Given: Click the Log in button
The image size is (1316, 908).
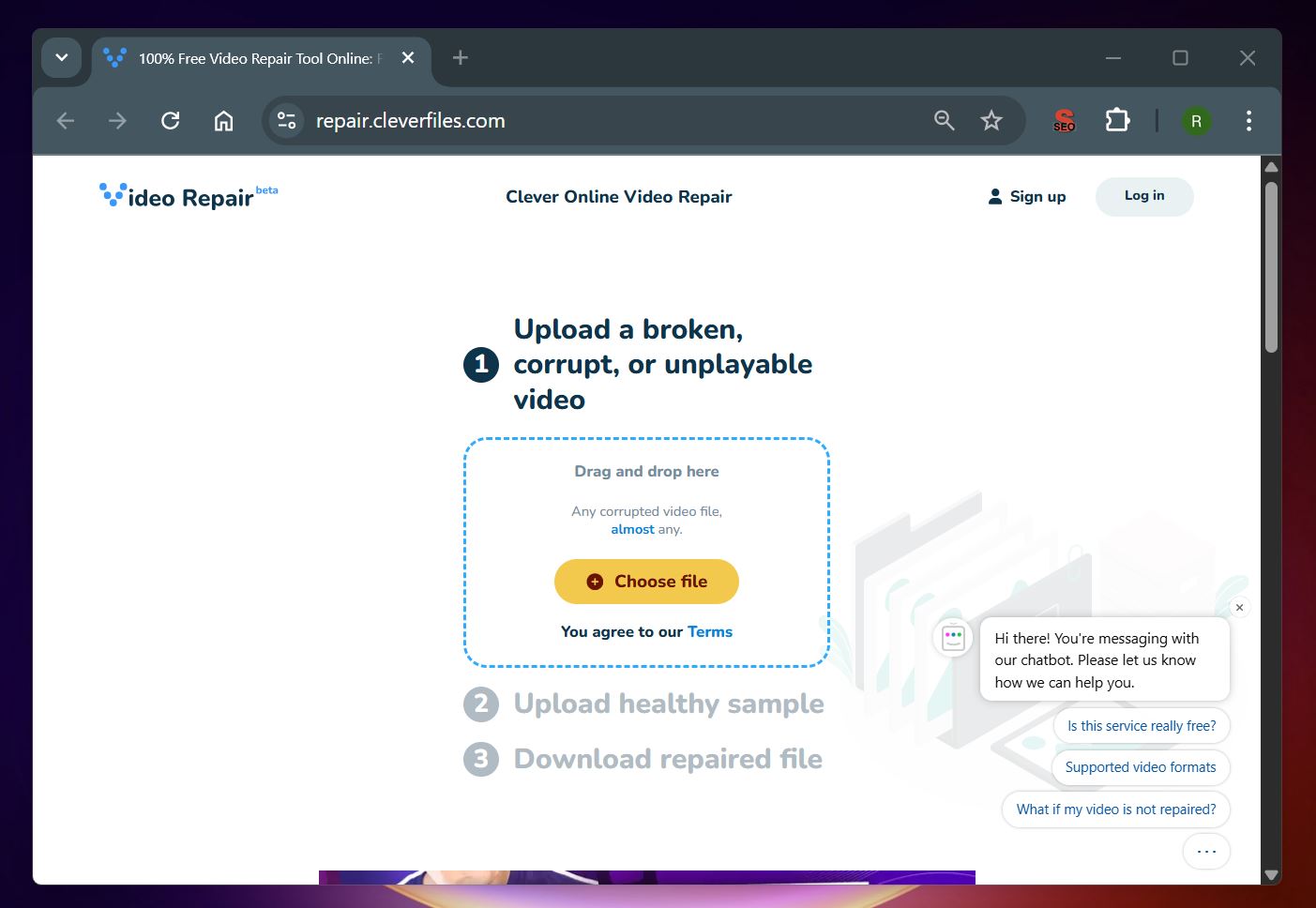Looking at the screenshot, I should 1144,196.
